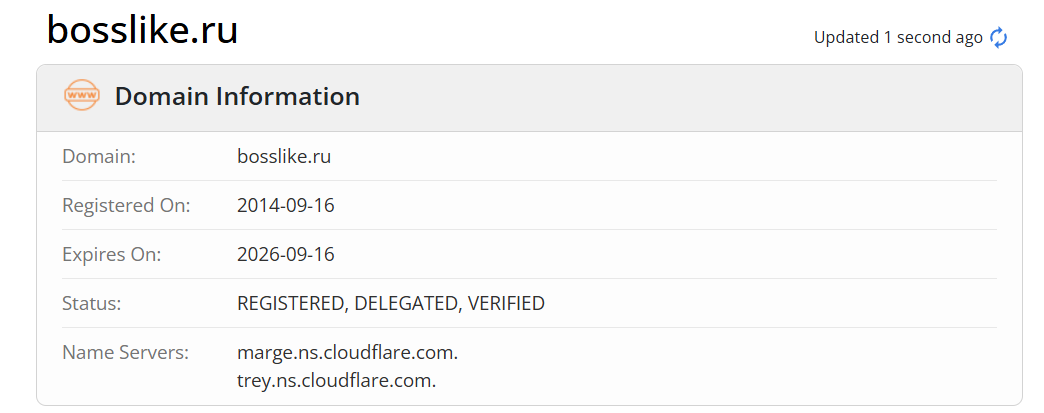Click the bosslike.ru page heading

coord(142,30)
